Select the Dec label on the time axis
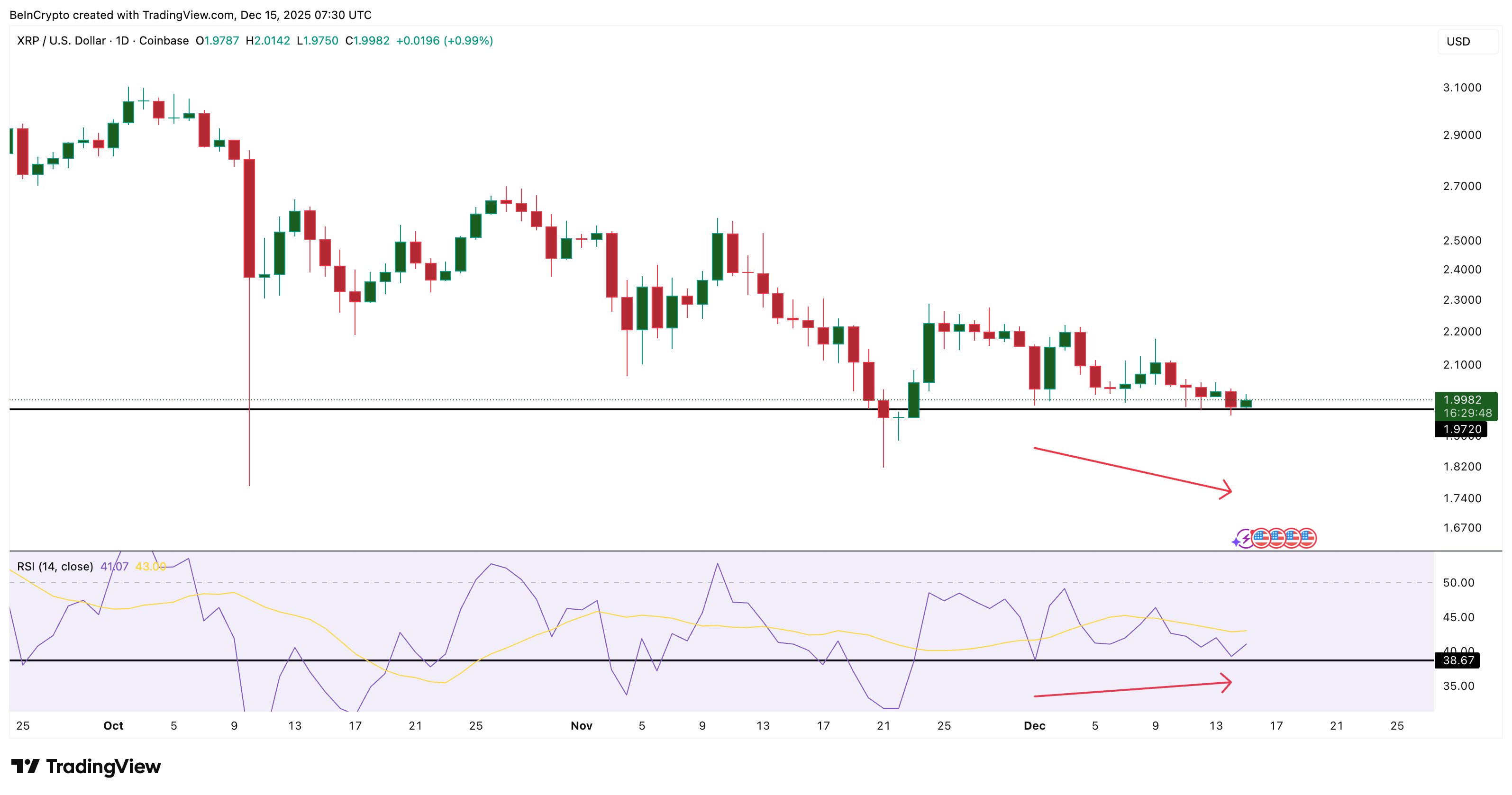The width and height of the screenshot is (1512, 795). tap(1035, 726)
